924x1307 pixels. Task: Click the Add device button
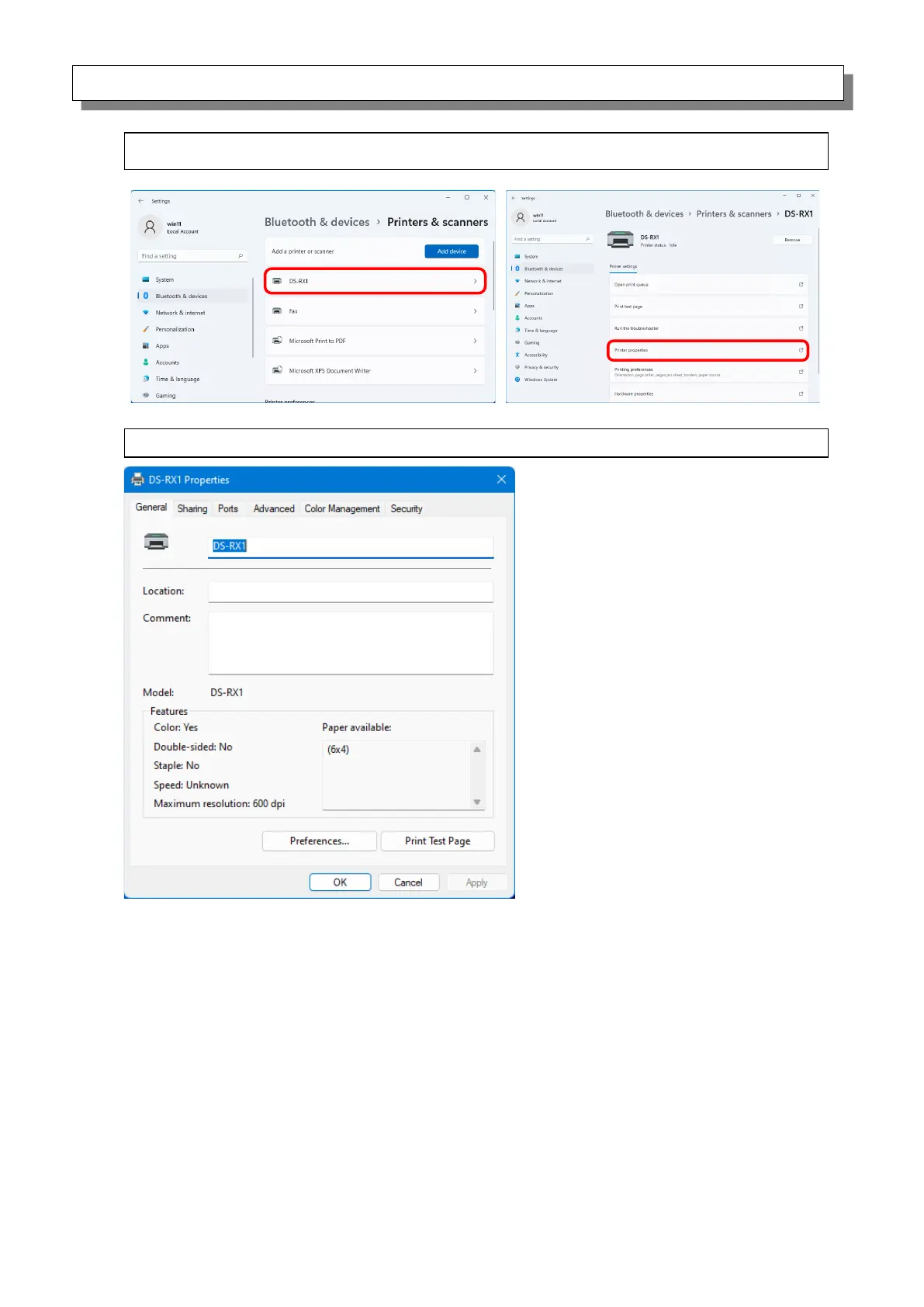(452, 251)
